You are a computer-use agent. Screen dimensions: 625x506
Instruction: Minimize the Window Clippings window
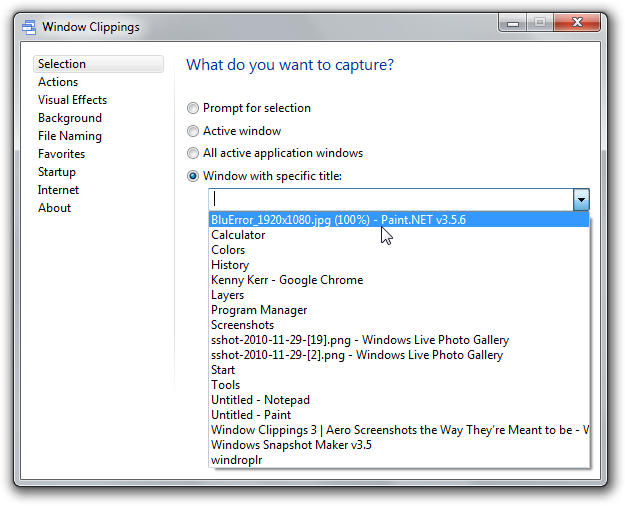(513, 22)
